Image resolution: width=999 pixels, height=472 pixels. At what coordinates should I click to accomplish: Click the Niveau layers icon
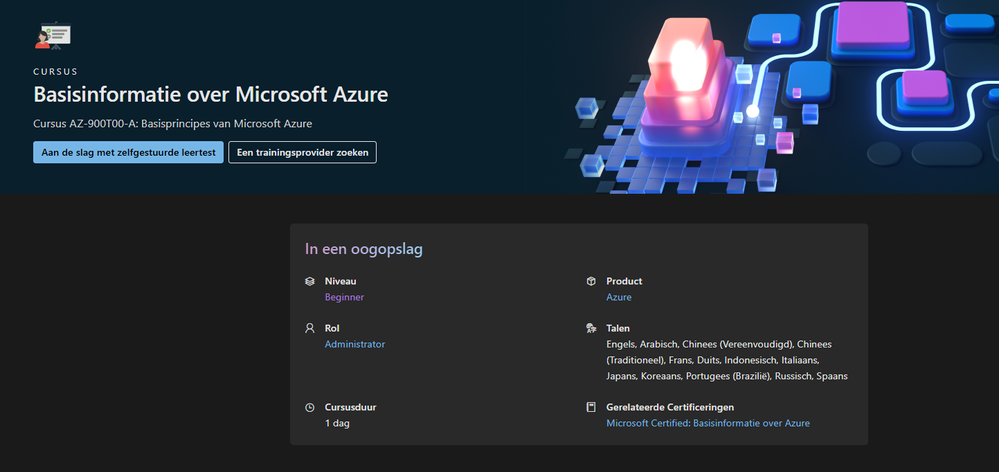pyautogui.click(x=310, y=281)
